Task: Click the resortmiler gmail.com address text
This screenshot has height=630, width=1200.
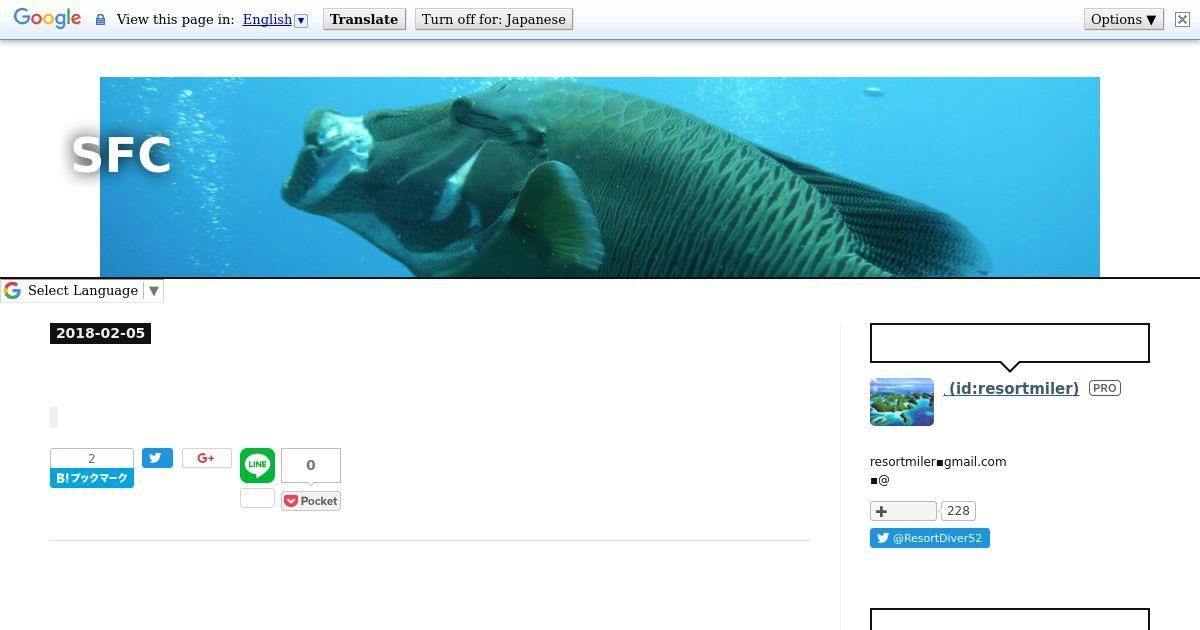Action: 938,462
